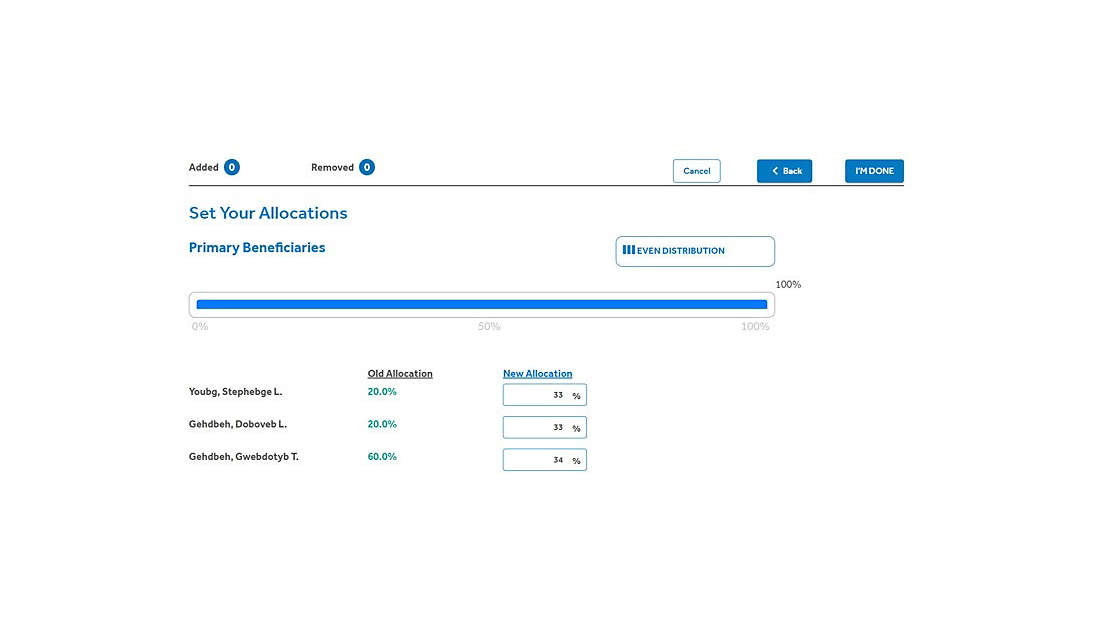Finish with the I'M DONE button
The height and width of the screenshot is (624, 1110).
(x=874, y=171)
